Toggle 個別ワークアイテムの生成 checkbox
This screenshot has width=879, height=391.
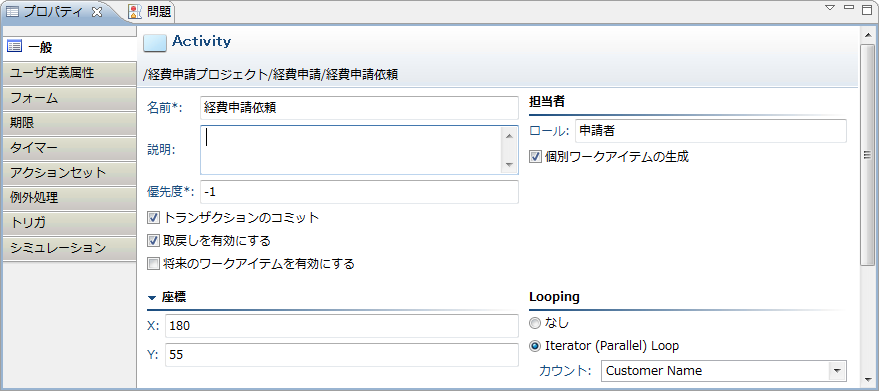click(535, 157)
